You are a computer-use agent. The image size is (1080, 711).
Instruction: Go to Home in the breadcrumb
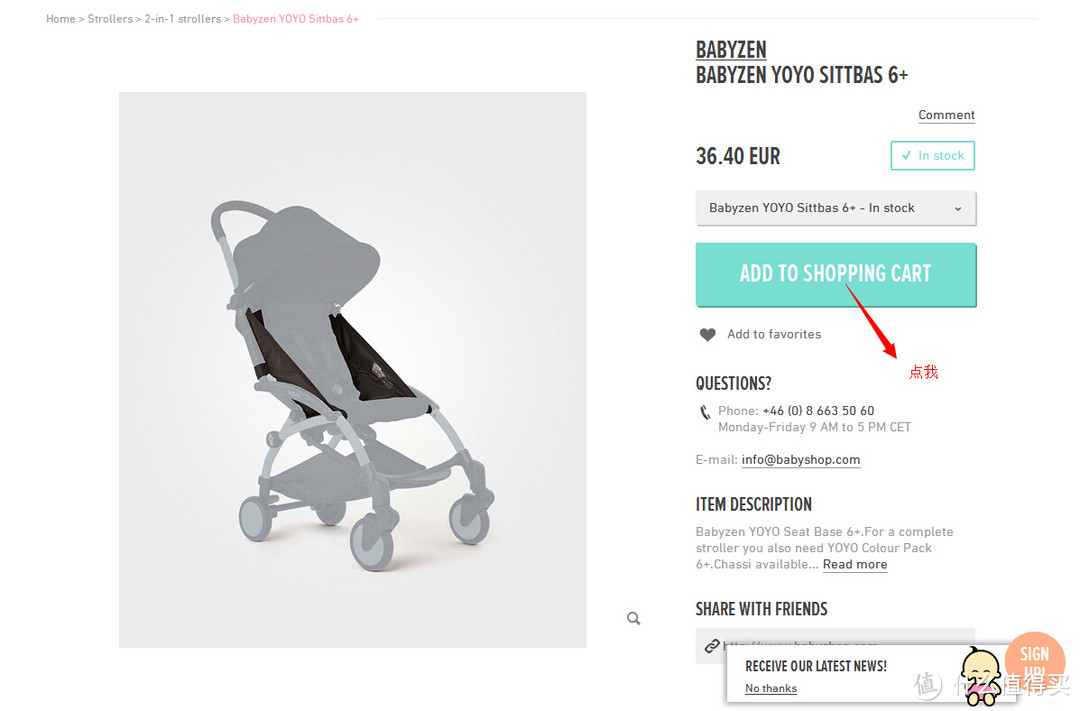60,19
